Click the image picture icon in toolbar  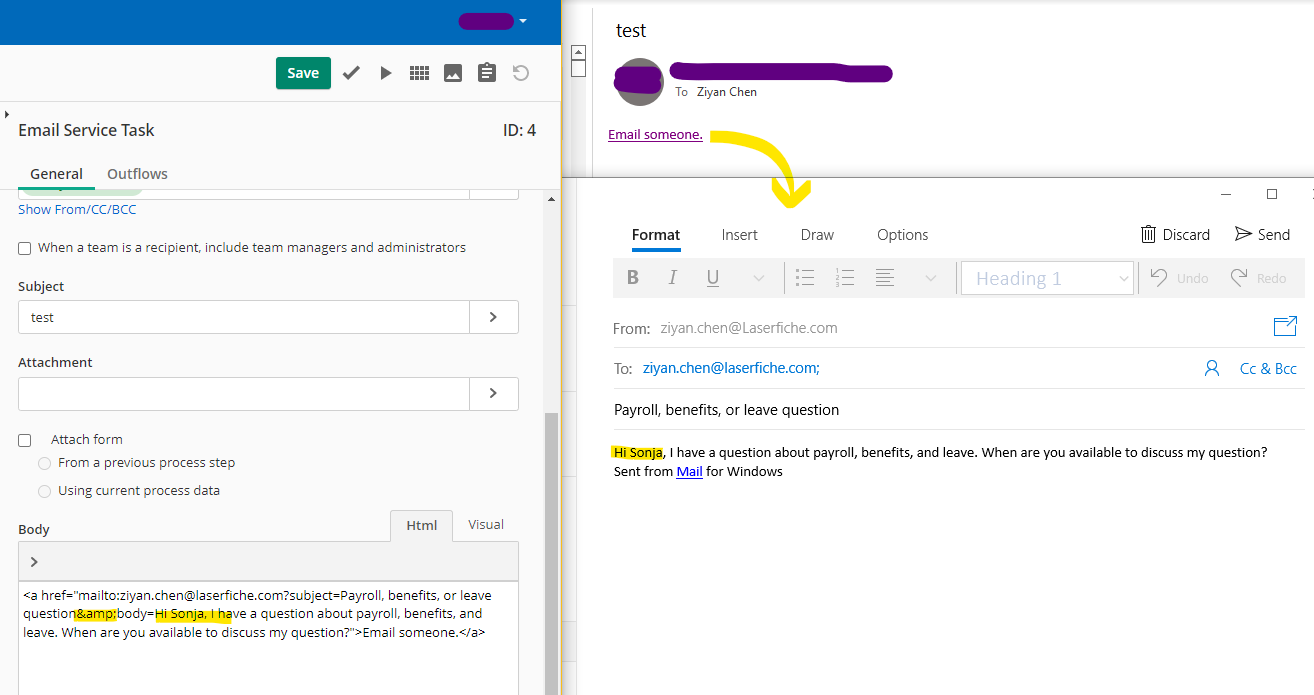click(453, 73)
